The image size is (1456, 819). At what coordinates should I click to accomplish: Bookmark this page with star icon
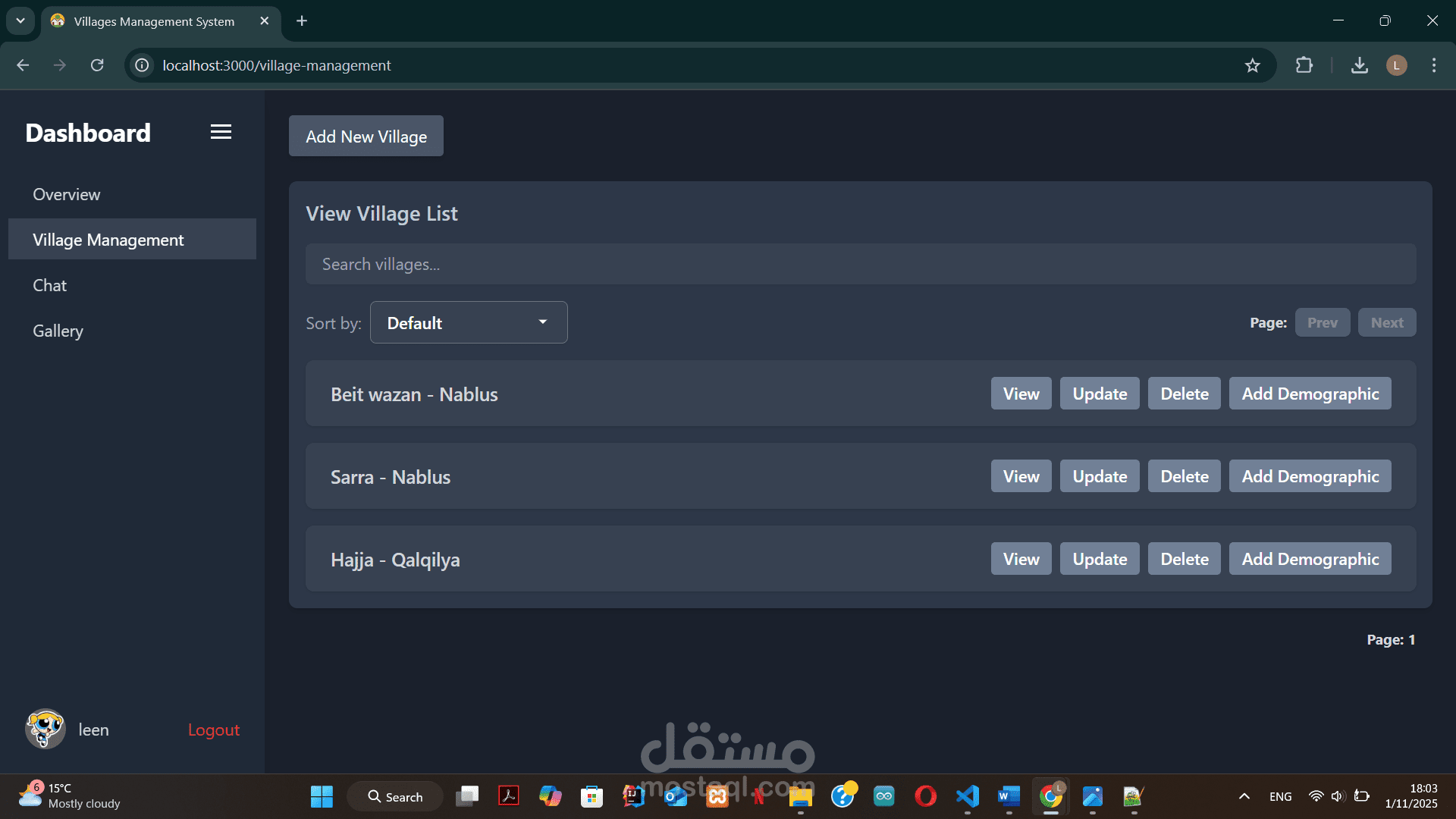pyautogui.click(x=1252, y=65)
